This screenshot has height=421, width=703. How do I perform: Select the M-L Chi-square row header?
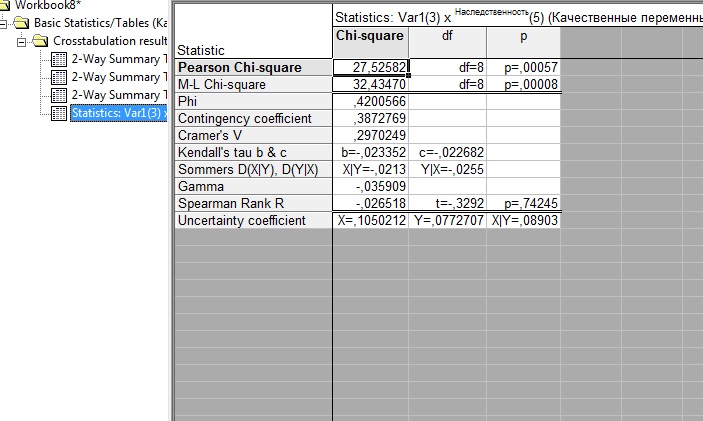point(254,84)
